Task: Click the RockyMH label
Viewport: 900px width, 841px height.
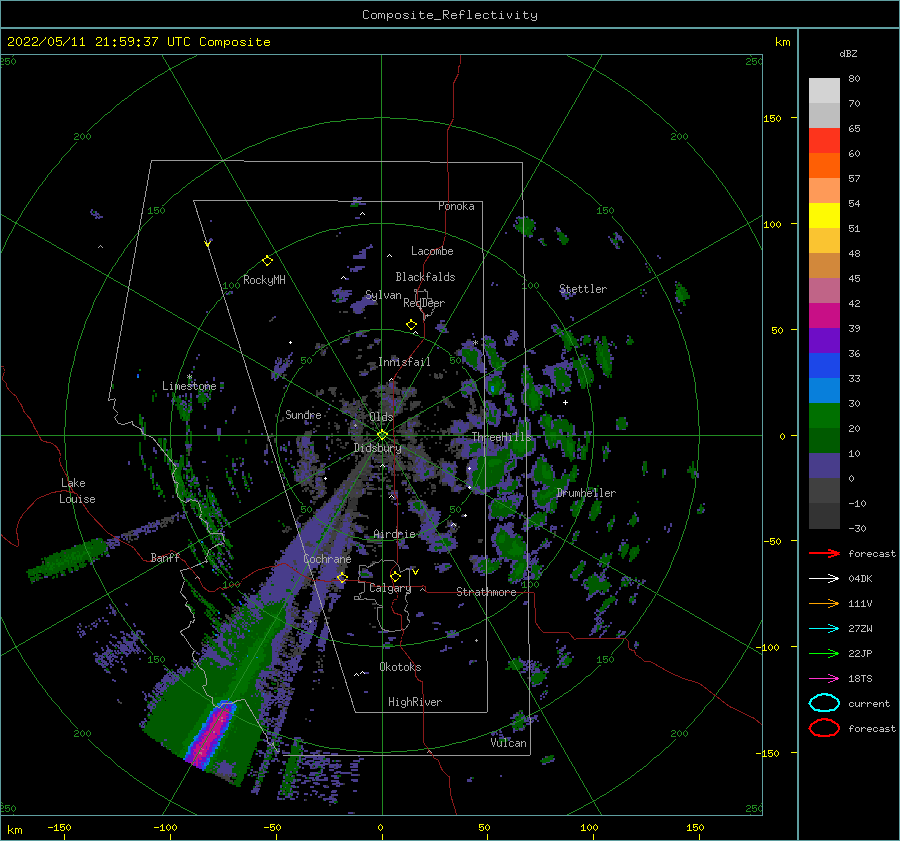Action: click(264, 280)
